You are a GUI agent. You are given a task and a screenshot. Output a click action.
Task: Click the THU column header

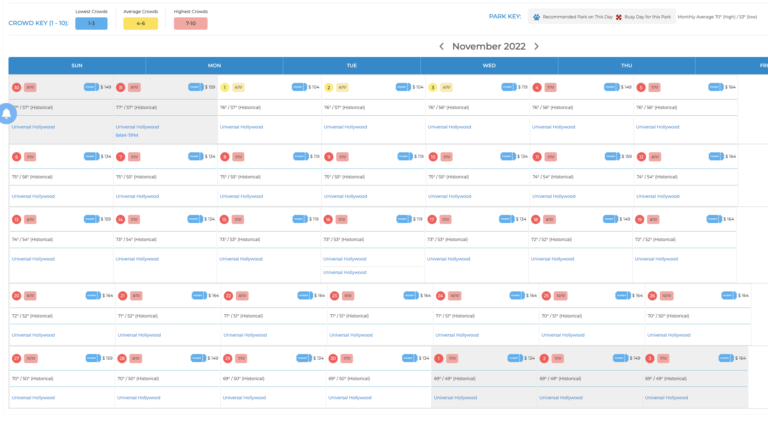pyautogui.click(x=626, y=66)
